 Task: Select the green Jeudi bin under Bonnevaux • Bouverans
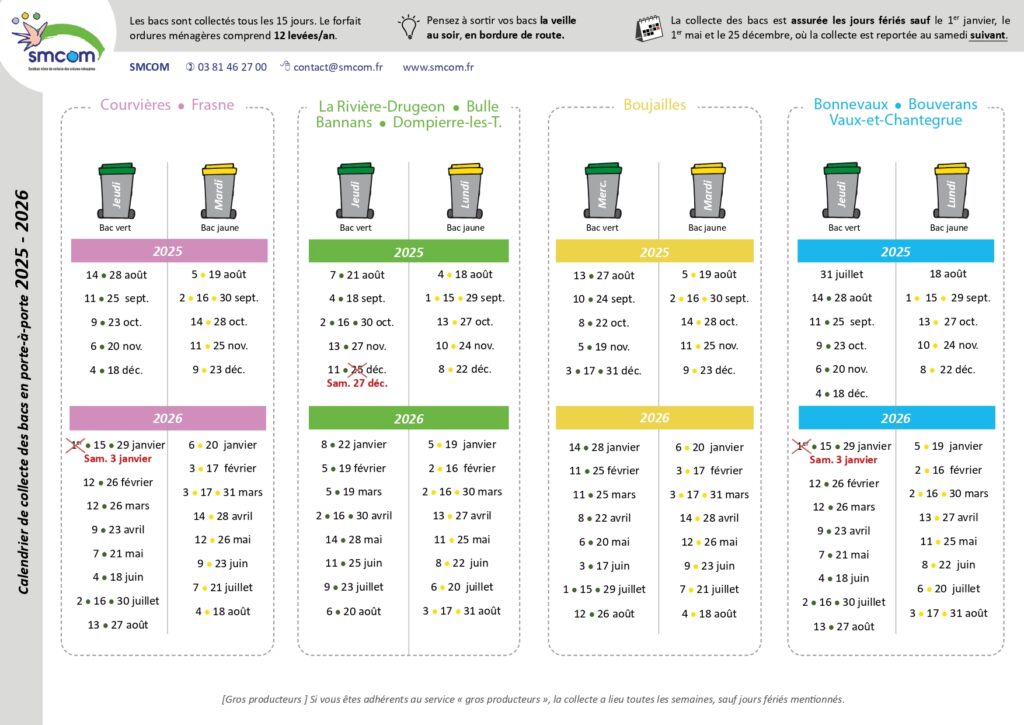click(842, 190)
